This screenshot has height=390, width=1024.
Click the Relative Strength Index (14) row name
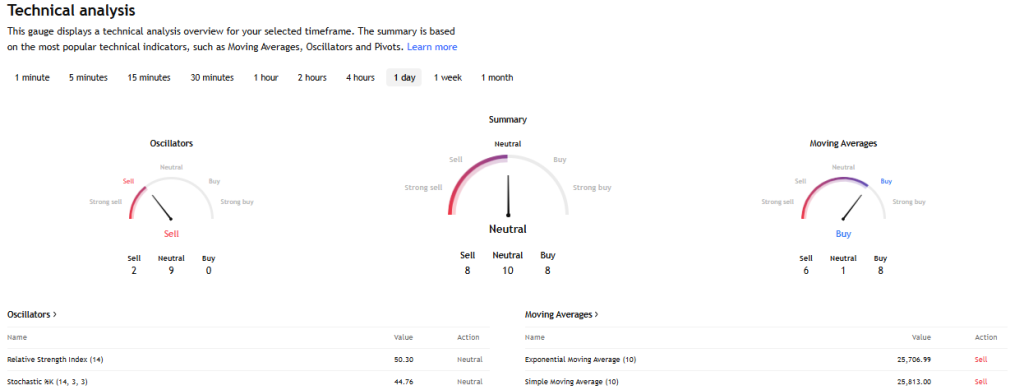coord(55,360)
